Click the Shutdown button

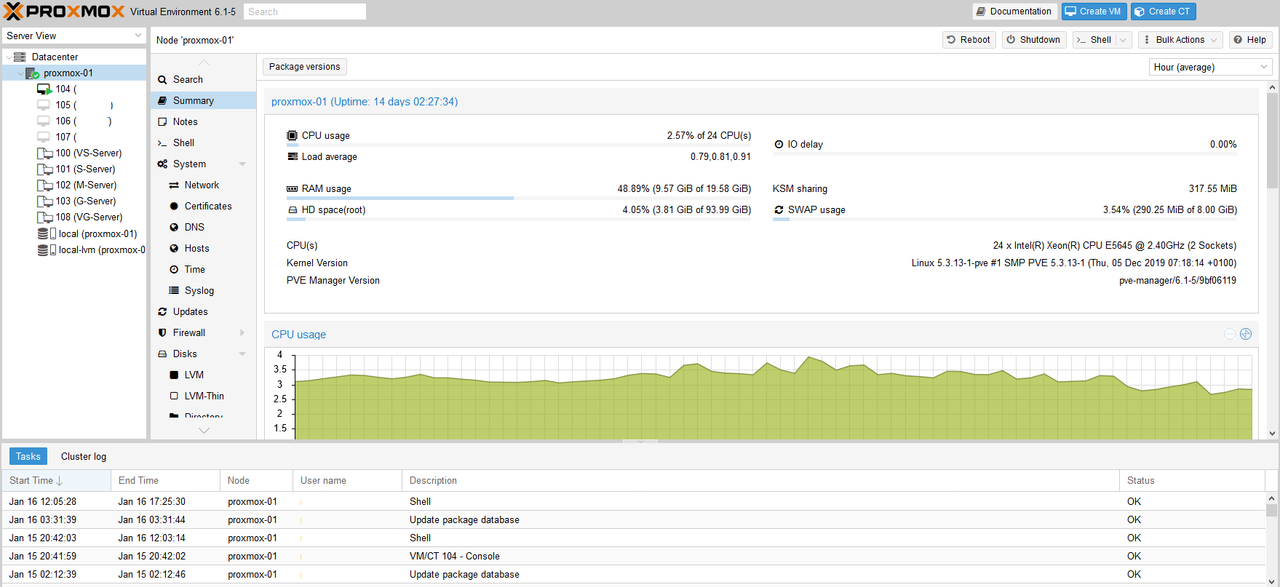(x=1033, y=40)
